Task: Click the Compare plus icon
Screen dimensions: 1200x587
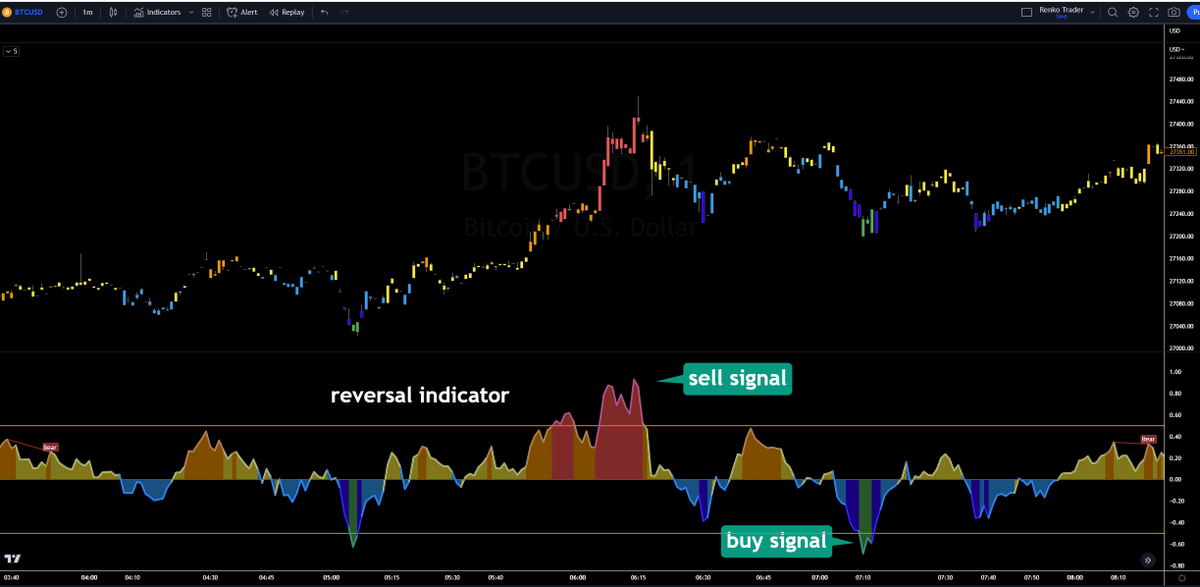Action: click(x=61, y=12)
